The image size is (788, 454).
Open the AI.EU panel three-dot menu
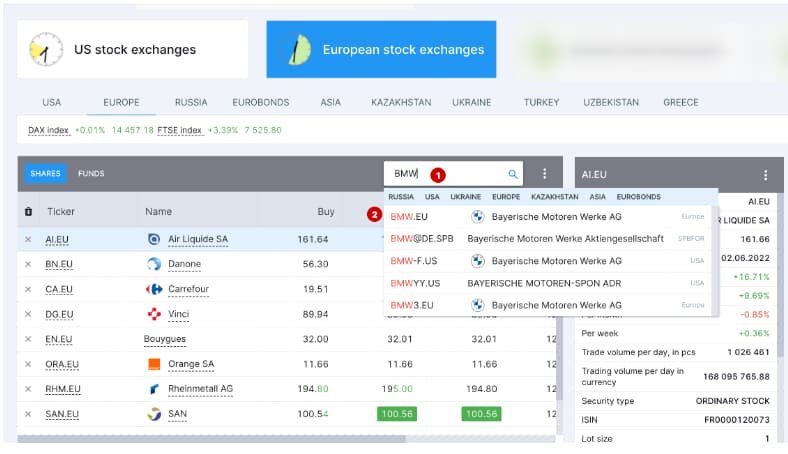(x=765, y=175)
